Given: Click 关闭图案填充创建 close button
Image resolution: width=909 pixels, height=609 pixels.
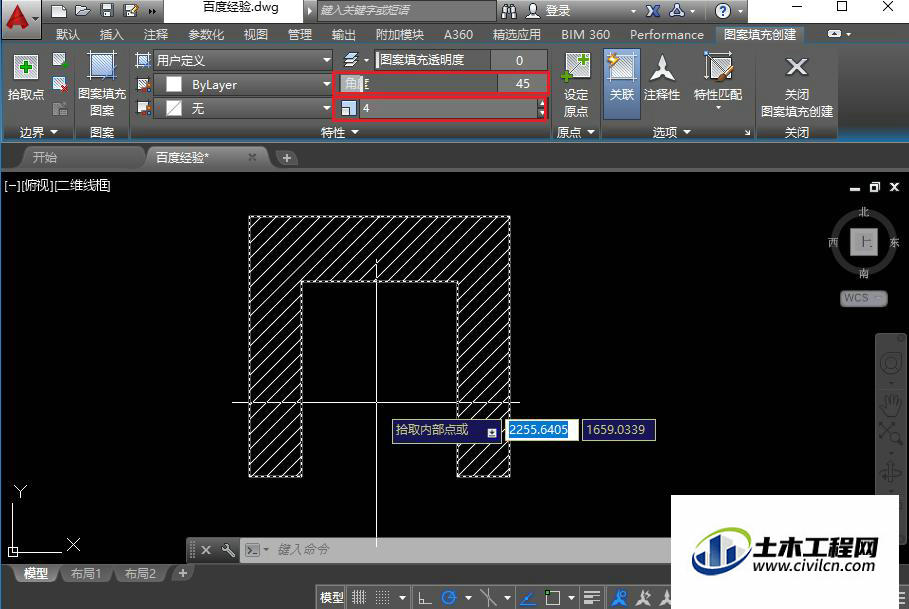Looking at the screenshot, I should 797,85.
